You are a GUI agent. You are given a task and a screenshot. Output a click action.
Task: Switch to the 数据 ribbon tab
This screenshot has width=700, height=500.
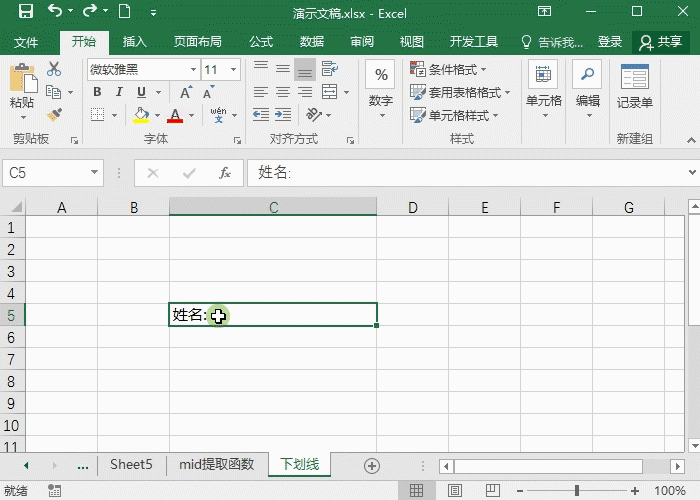coord(312,42)
